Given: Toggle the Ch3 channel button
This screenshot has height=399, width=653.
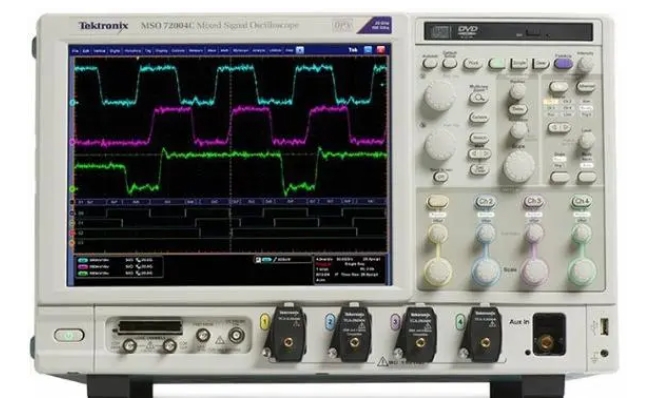Looking at the screenshot, I should tap(533, 202).
